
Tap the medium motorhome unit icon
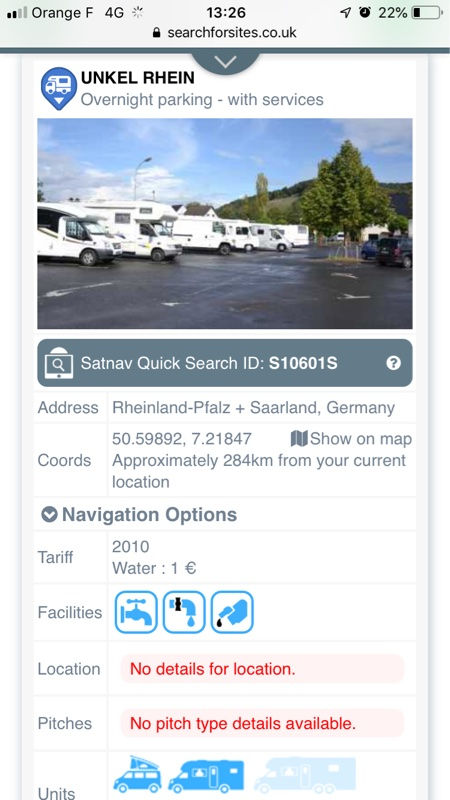point(206,776)
